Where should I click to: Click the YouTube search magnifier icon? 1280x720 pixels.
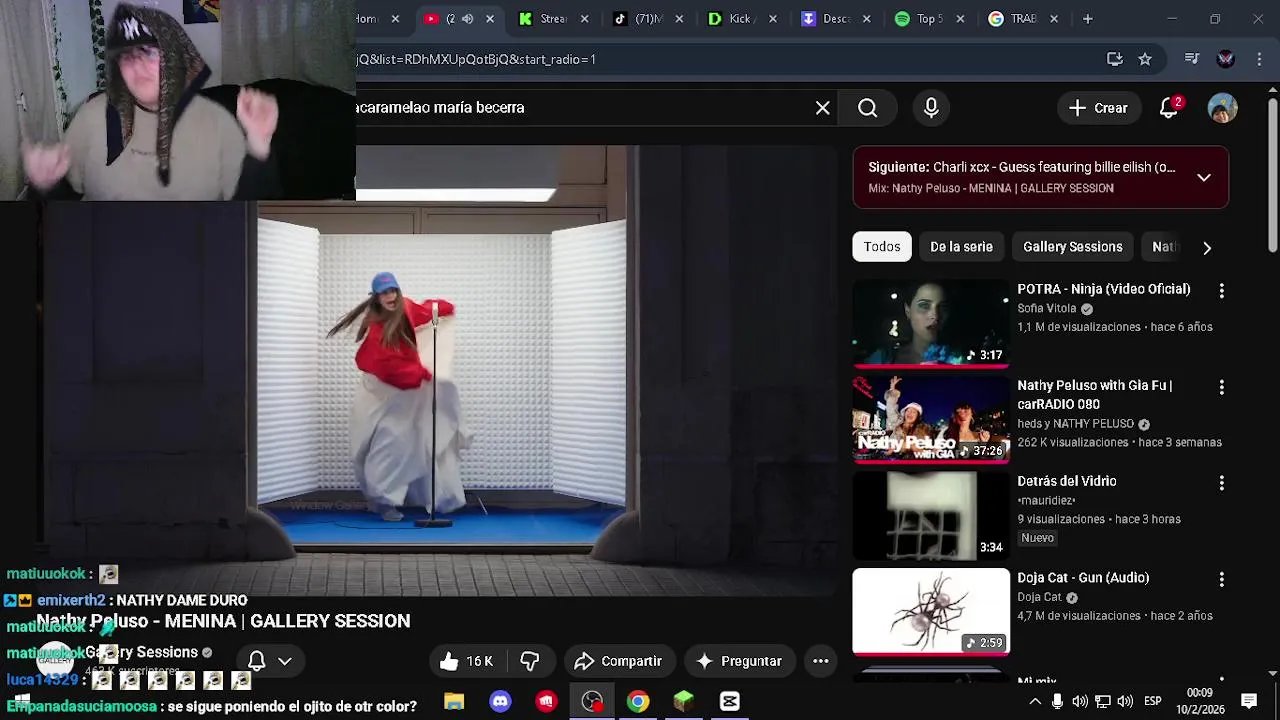[x=867, y=108]
